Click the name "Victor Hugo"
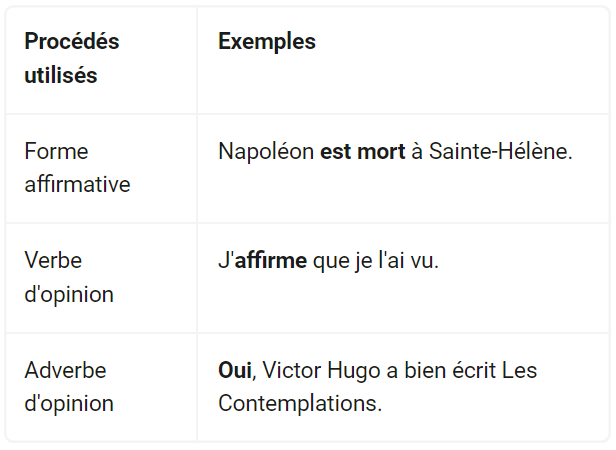616x450 pixels. [x=311, y=370]
